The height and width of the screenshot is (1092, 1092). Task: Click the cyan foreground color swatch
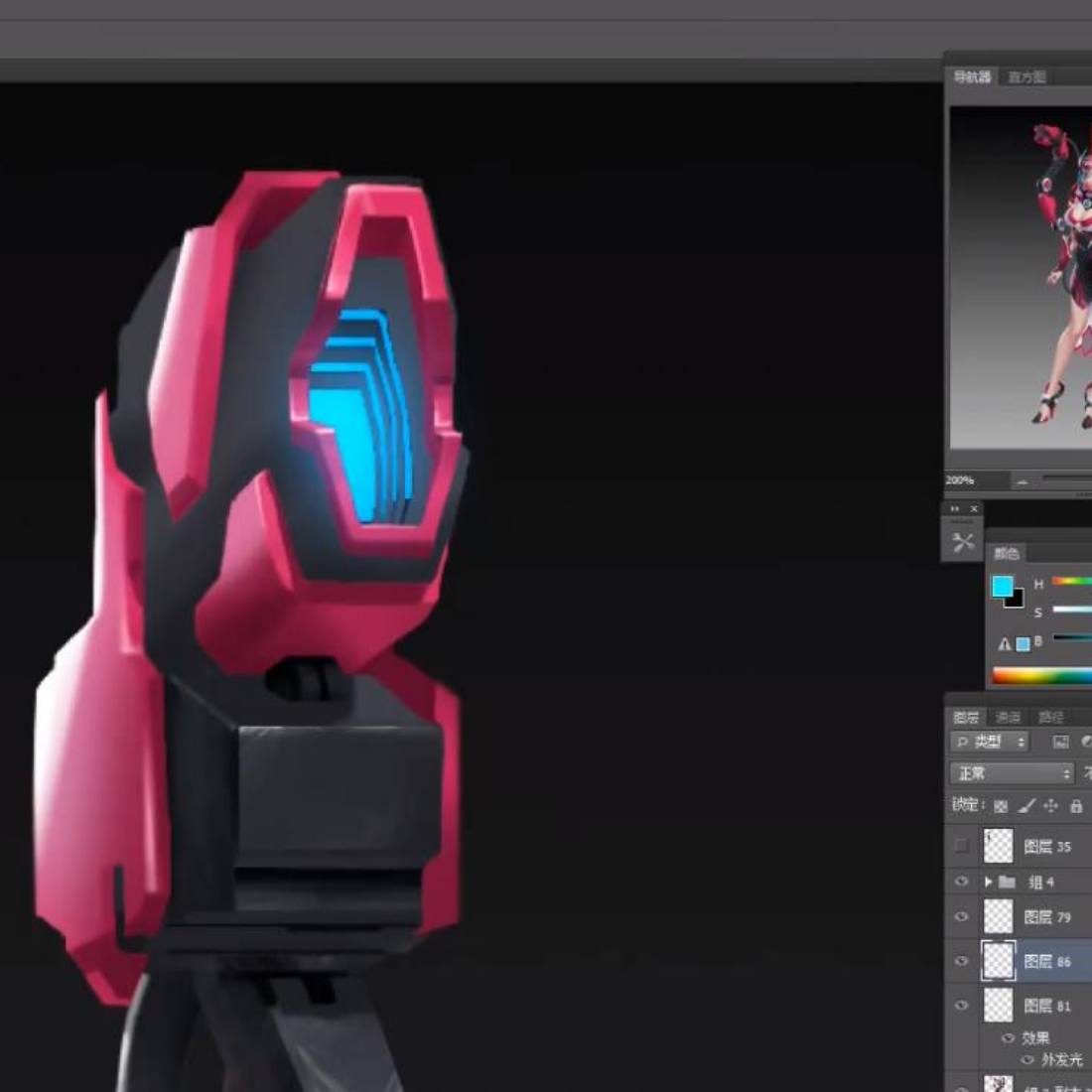point(1003,587)
